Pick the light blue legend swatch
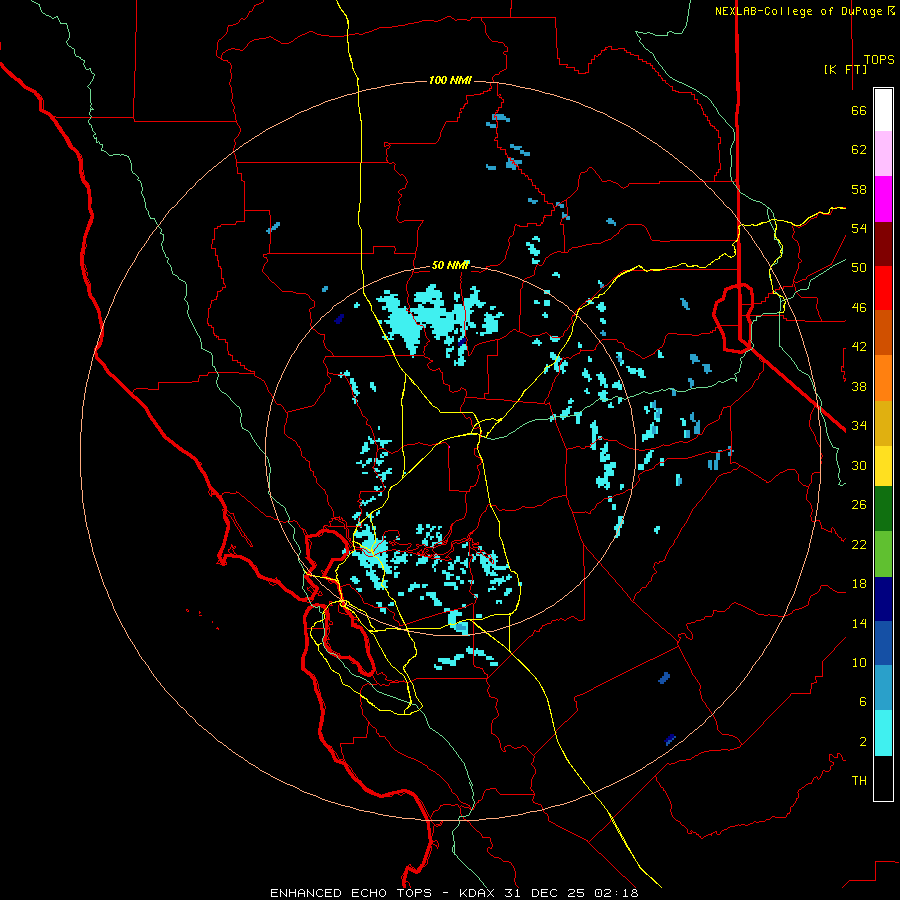Image resolution: width=900 pixels, height=900 pixels. point(883,688)
